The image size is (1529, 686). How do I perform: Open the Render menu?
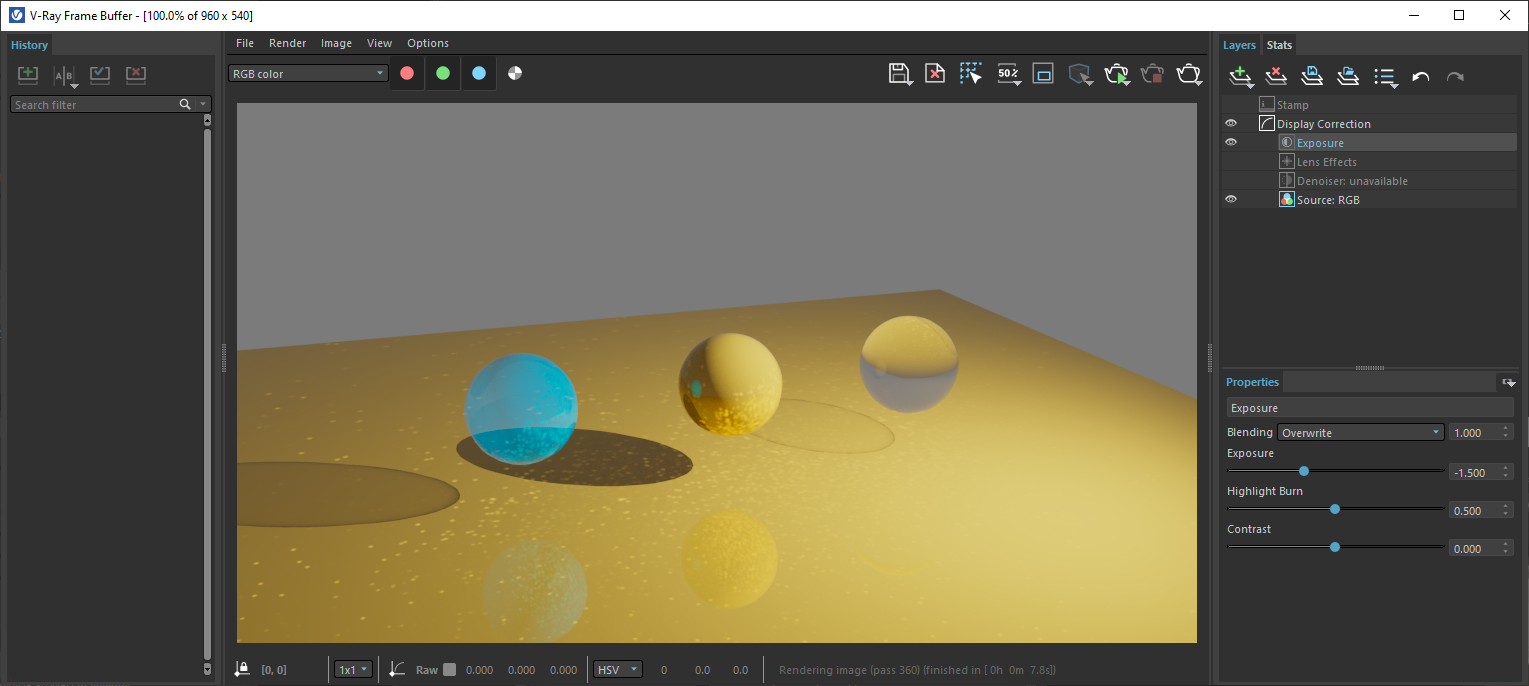287,43
